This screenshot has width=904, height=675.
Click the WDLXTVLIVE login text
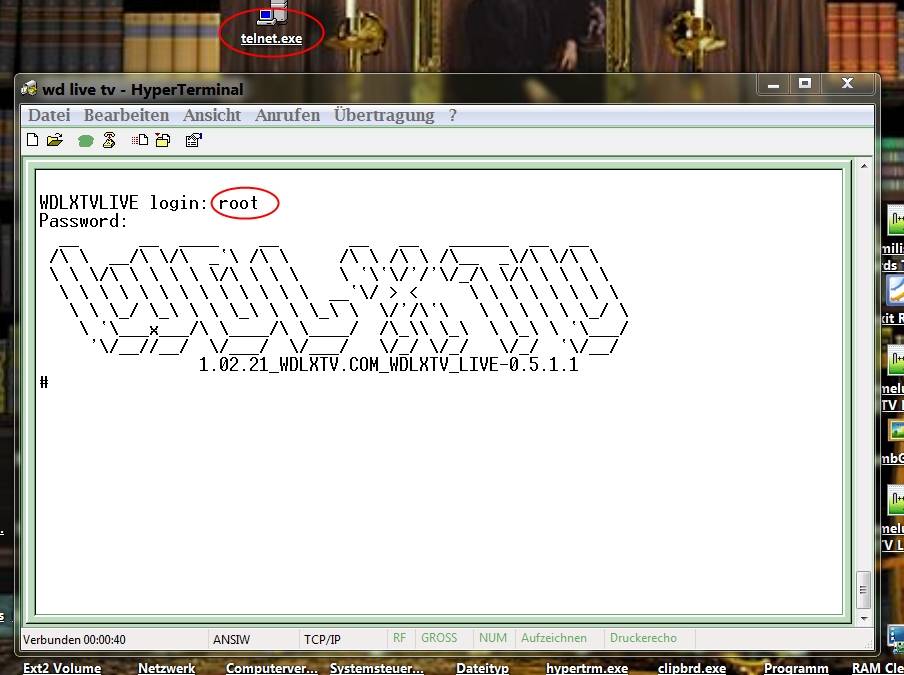(123, 203)
